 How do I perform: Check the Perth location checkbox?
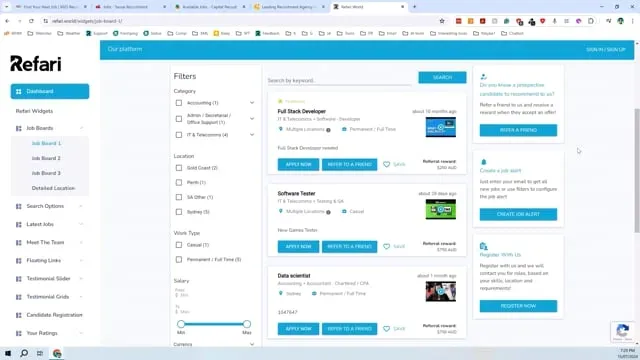point(179,182)
